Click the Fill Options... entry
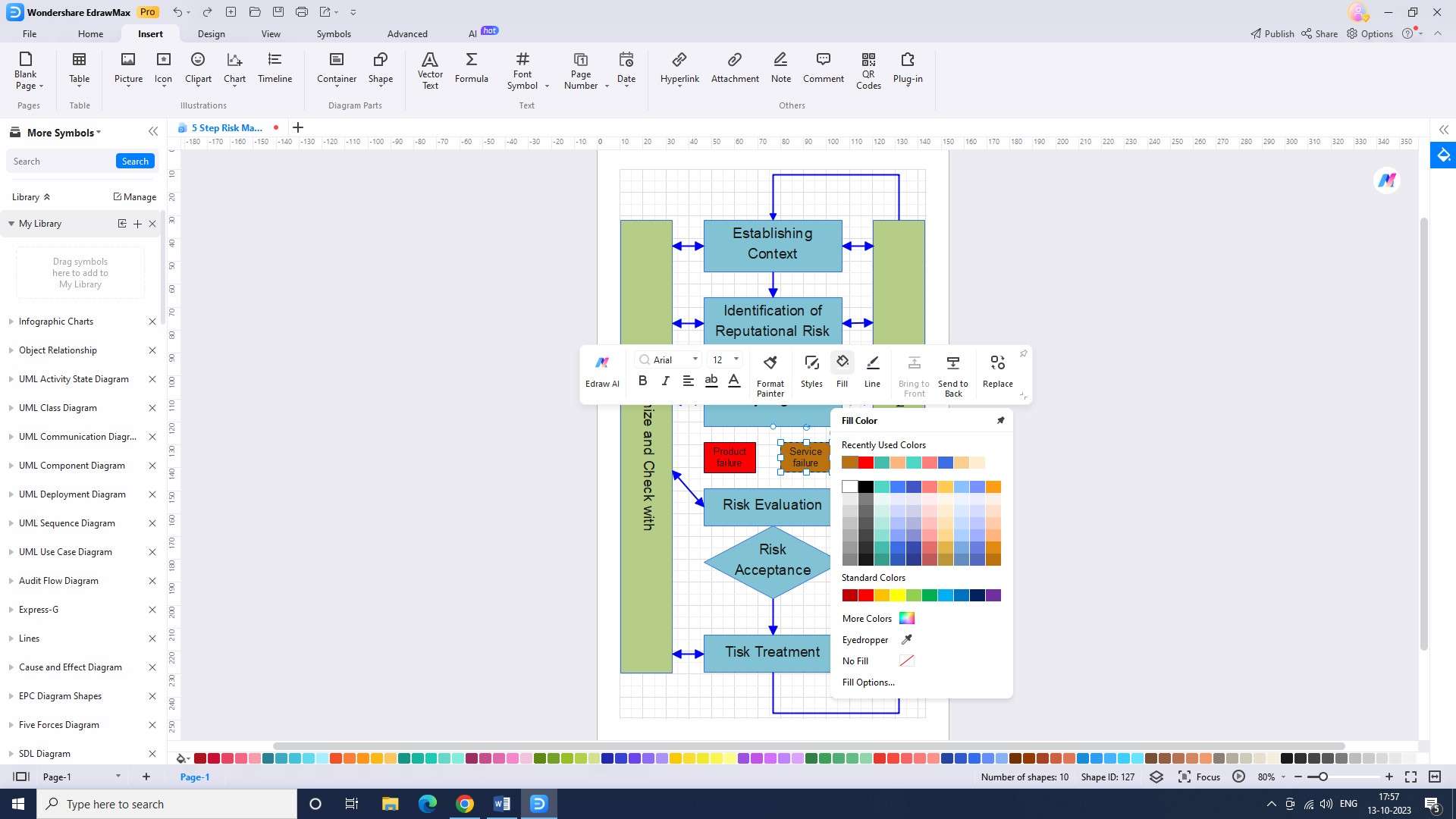Screen dimensions: 1456x819 coord(868,682)
